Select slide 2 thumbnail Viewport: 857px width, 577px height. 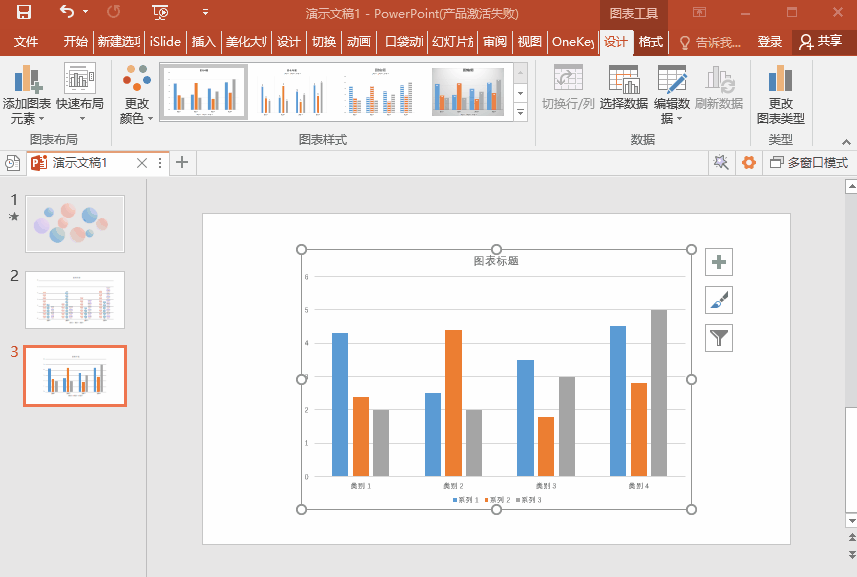pos(75,300)
